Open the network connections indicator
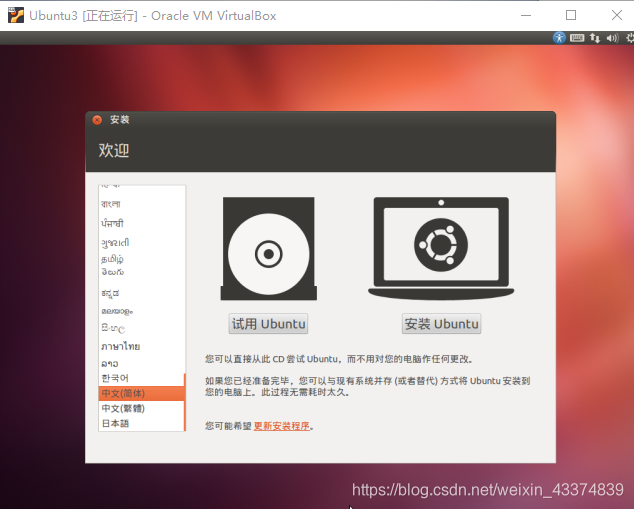Viewport: 634px width, 509px height. coord(595,38)
